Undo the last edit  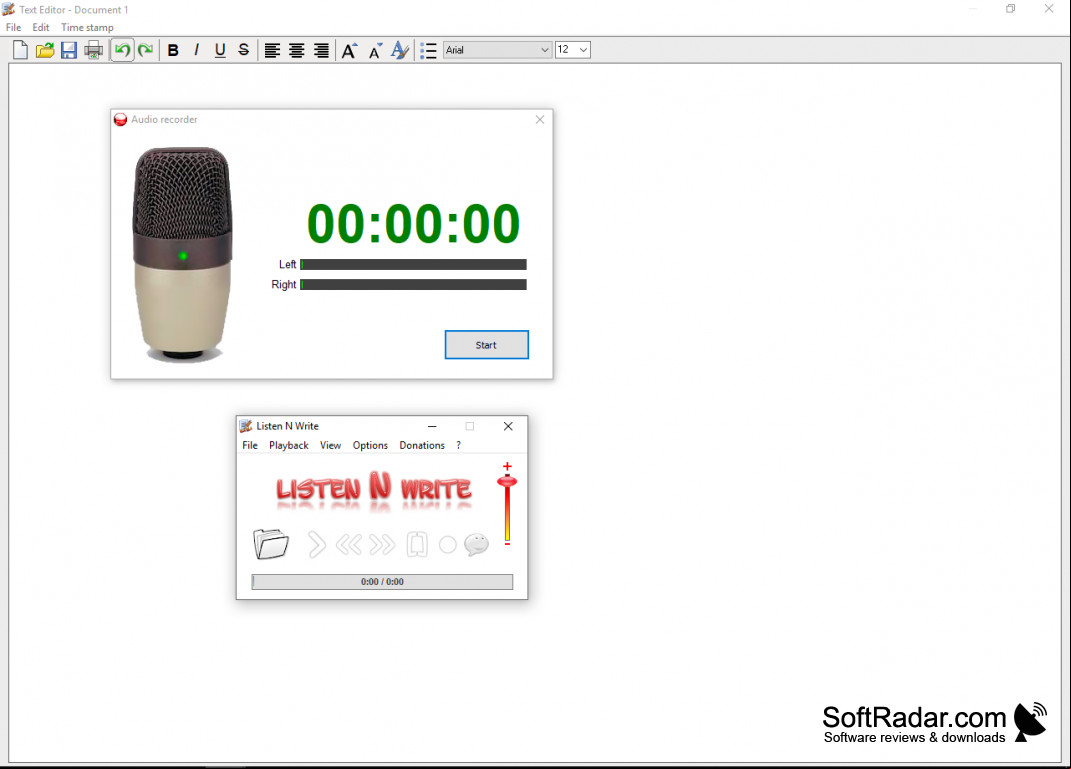tap(122, 50)
